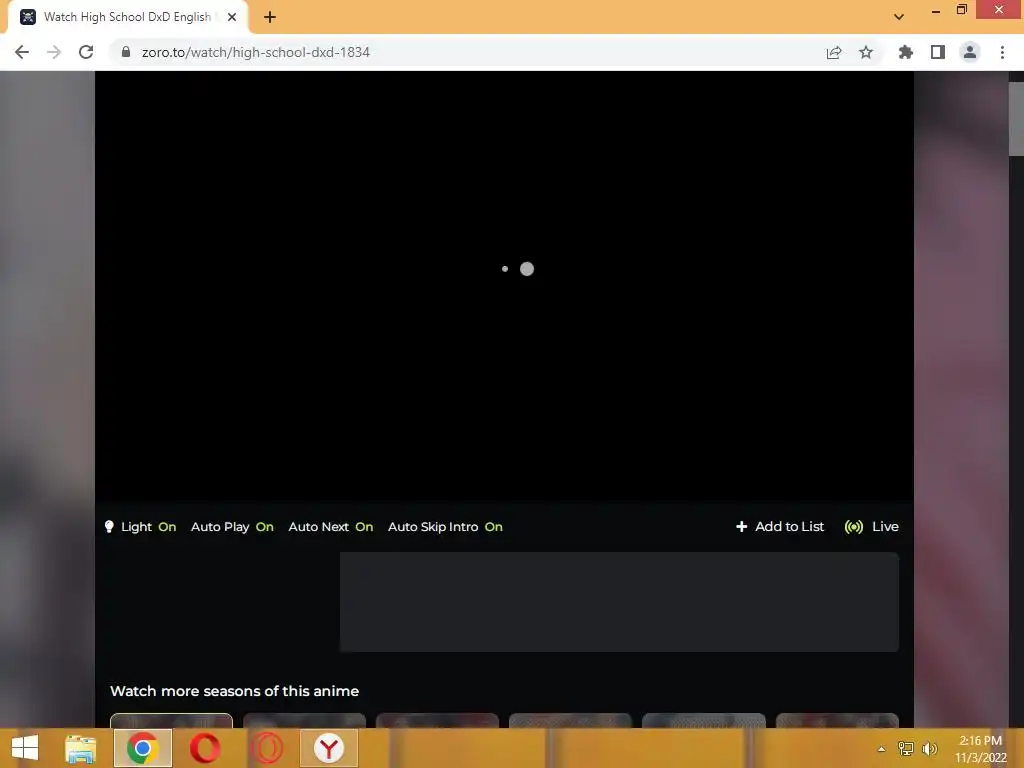
Task: Show hidden system tray icons
Action: coord(881,749)
